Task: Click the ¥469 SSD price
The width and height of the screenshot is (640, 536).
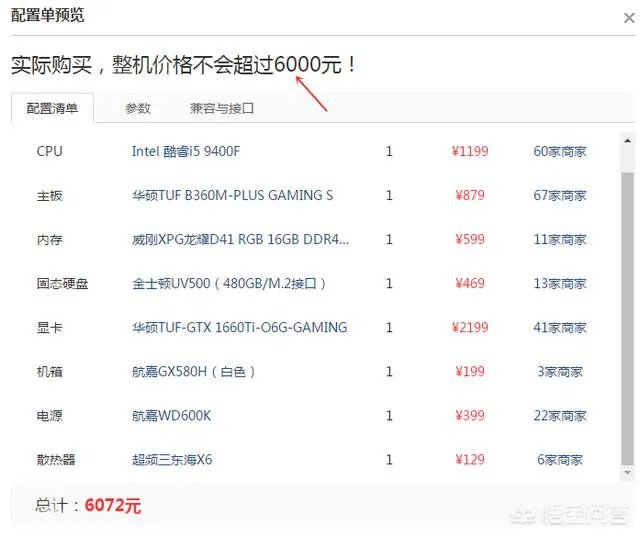Action: click(x=470, y=284)
